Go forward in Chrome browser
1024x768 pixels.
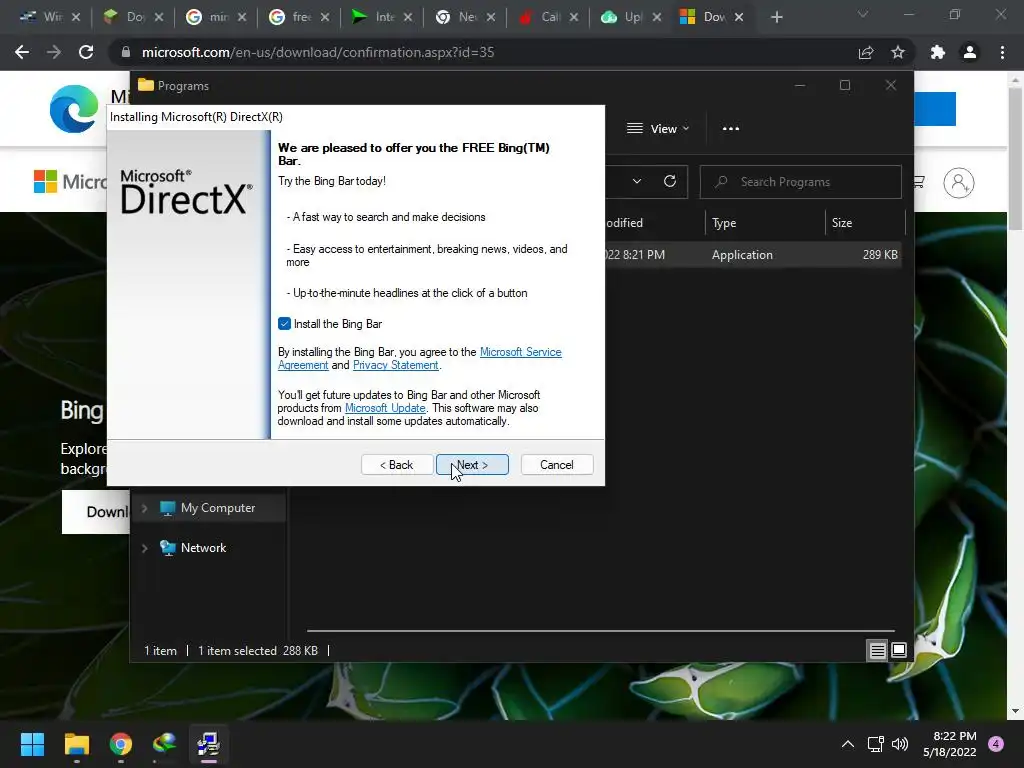click(x=54, y=52)
